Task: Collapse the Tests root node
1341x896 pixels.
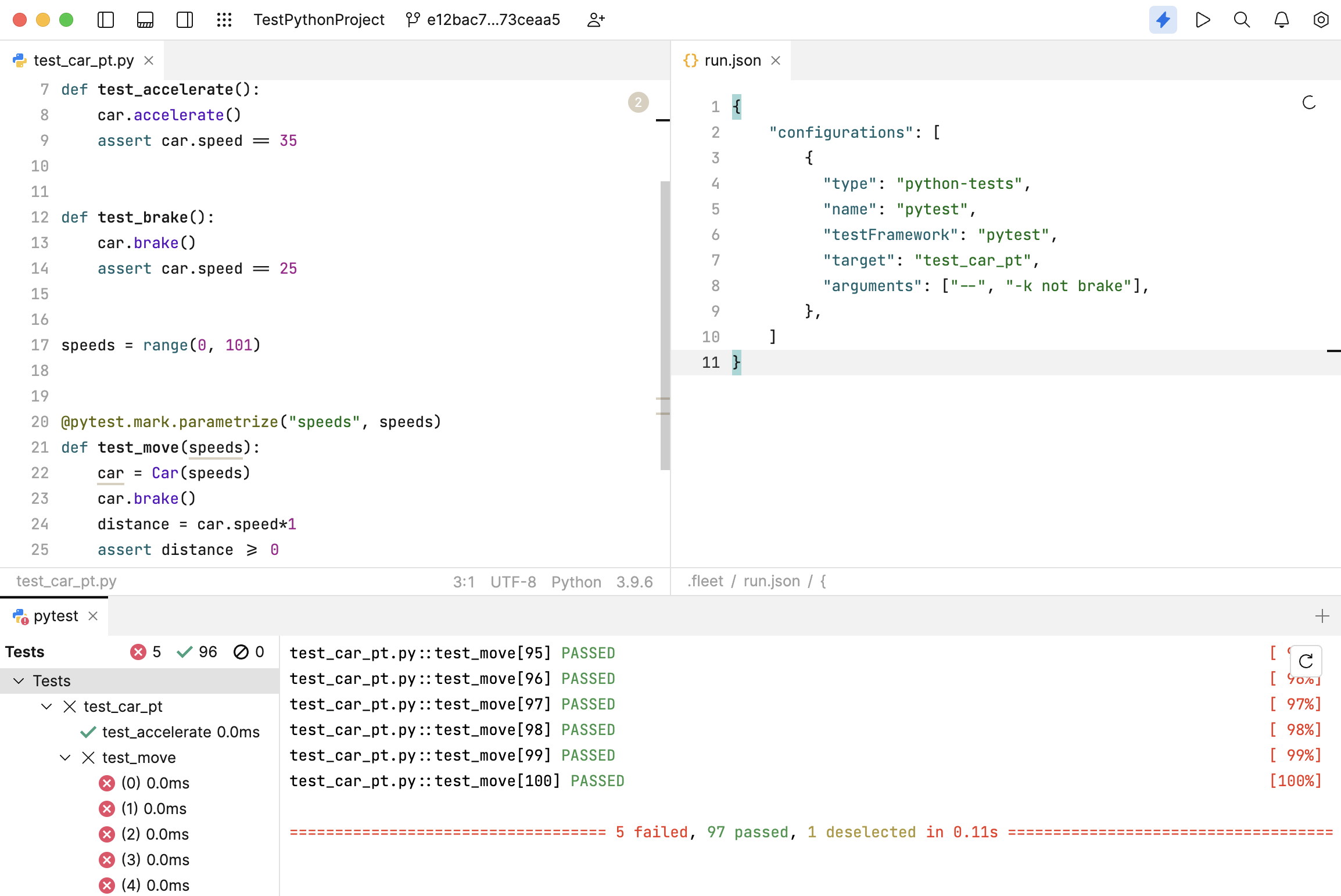Action: tap(19, 680)
